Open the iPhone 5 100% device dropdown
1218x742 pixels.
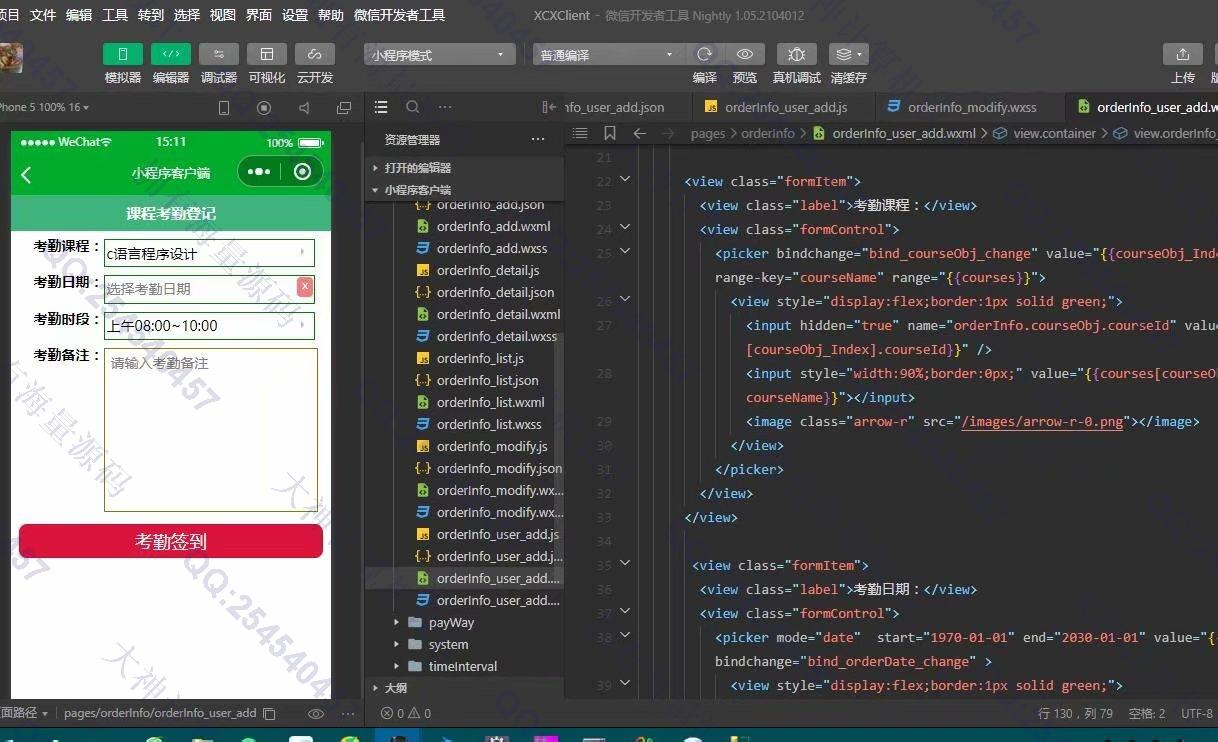(x=45, y=108)
